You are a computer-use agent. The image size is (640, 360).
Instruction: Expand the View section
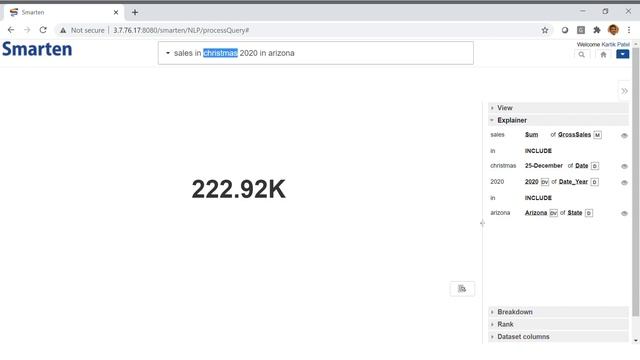point(558,108)
